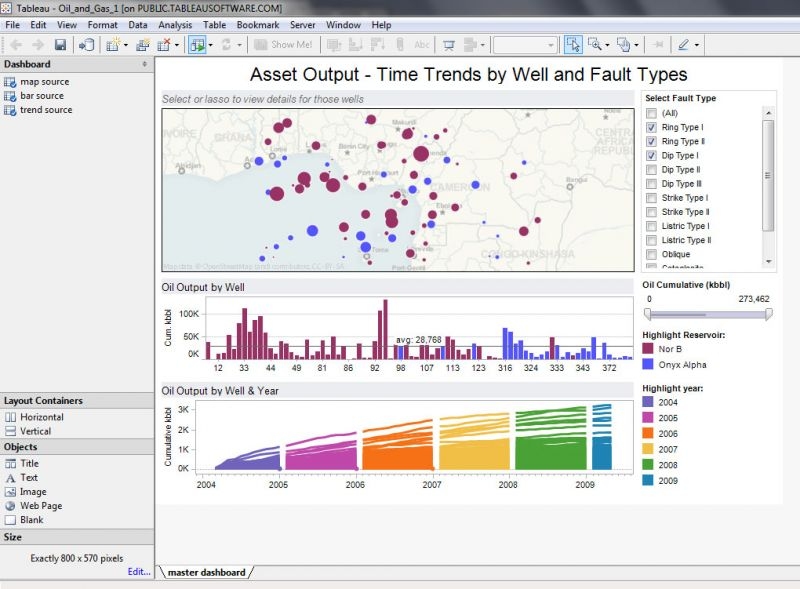
Task: Select the Web Page object
Action: [x=40, y=506]
